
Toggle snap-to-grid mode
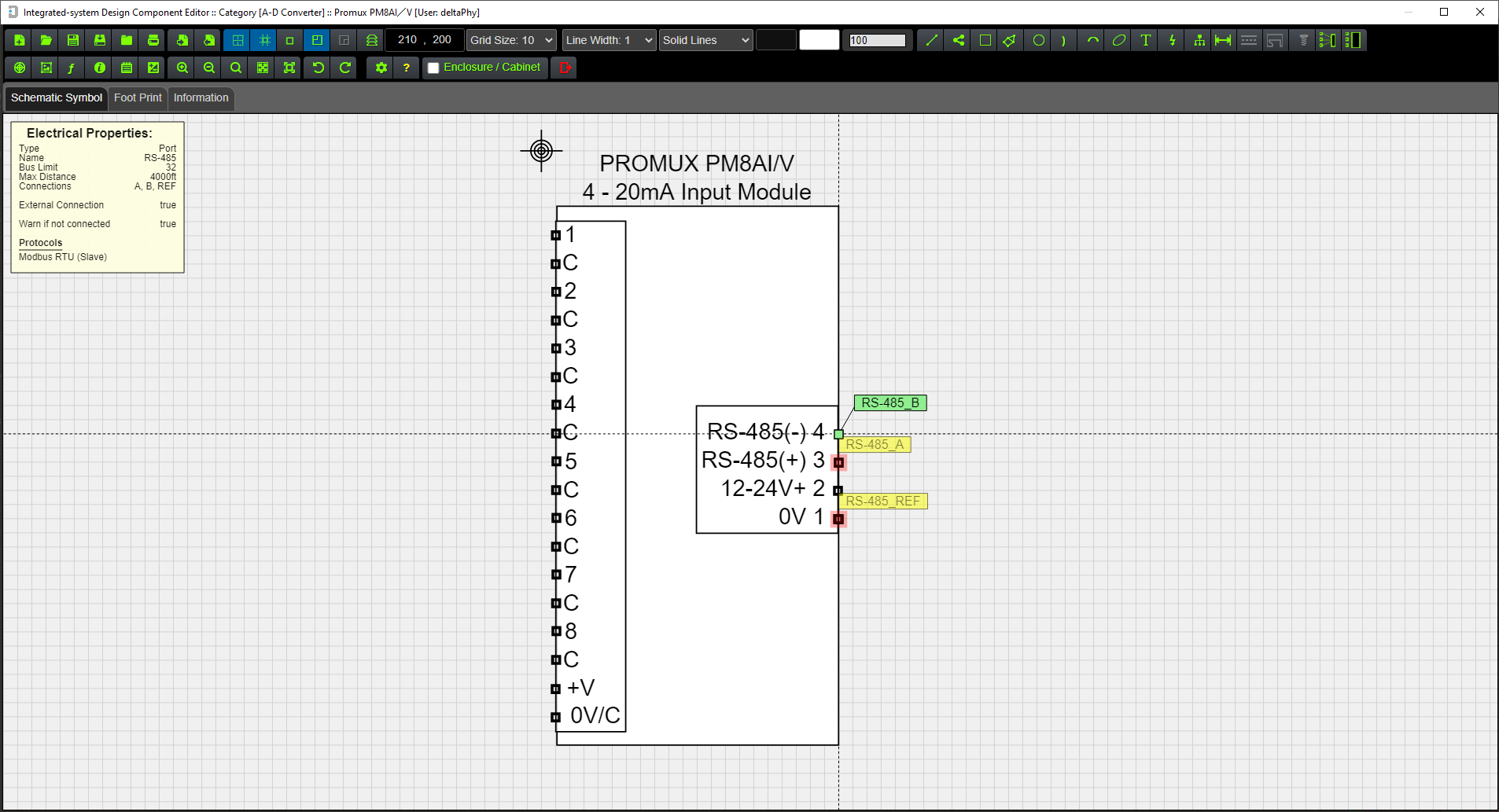tap(264, 40)
